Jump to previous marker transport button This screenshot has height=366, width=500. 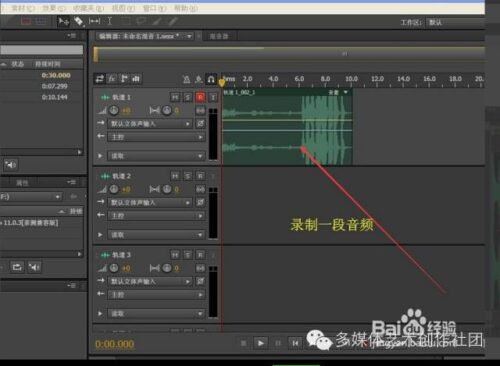click(295, 343)
